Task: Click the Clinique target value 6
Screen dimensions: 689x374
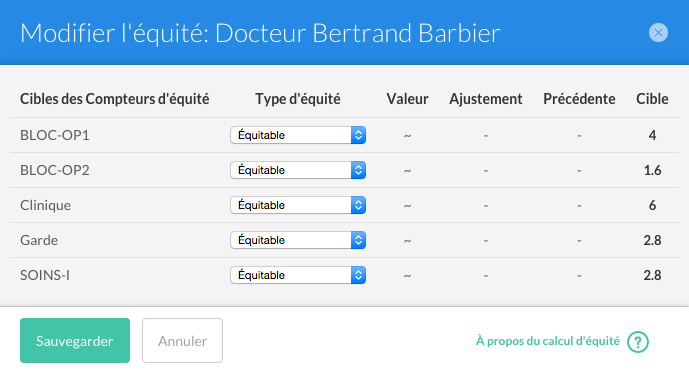Action: pyautogui.click(x=653, y=205)
